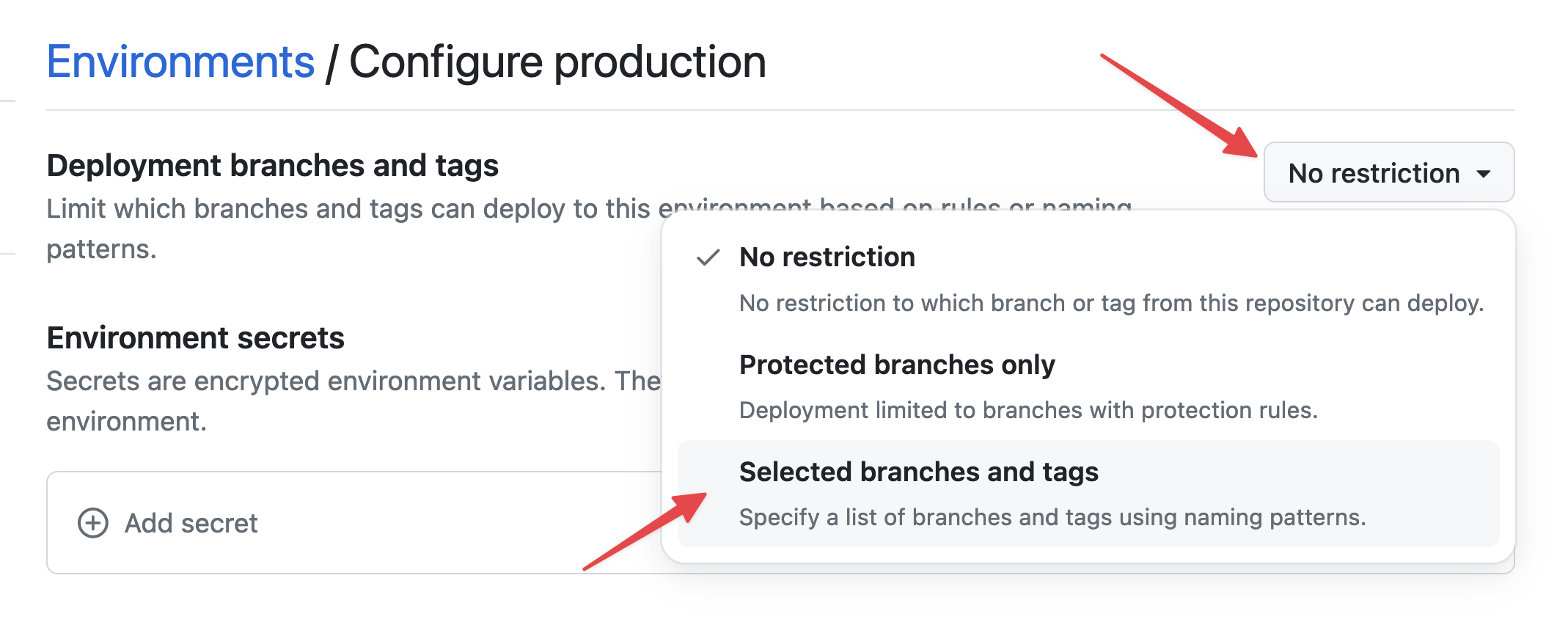Choose Protected branches only option

896,365
